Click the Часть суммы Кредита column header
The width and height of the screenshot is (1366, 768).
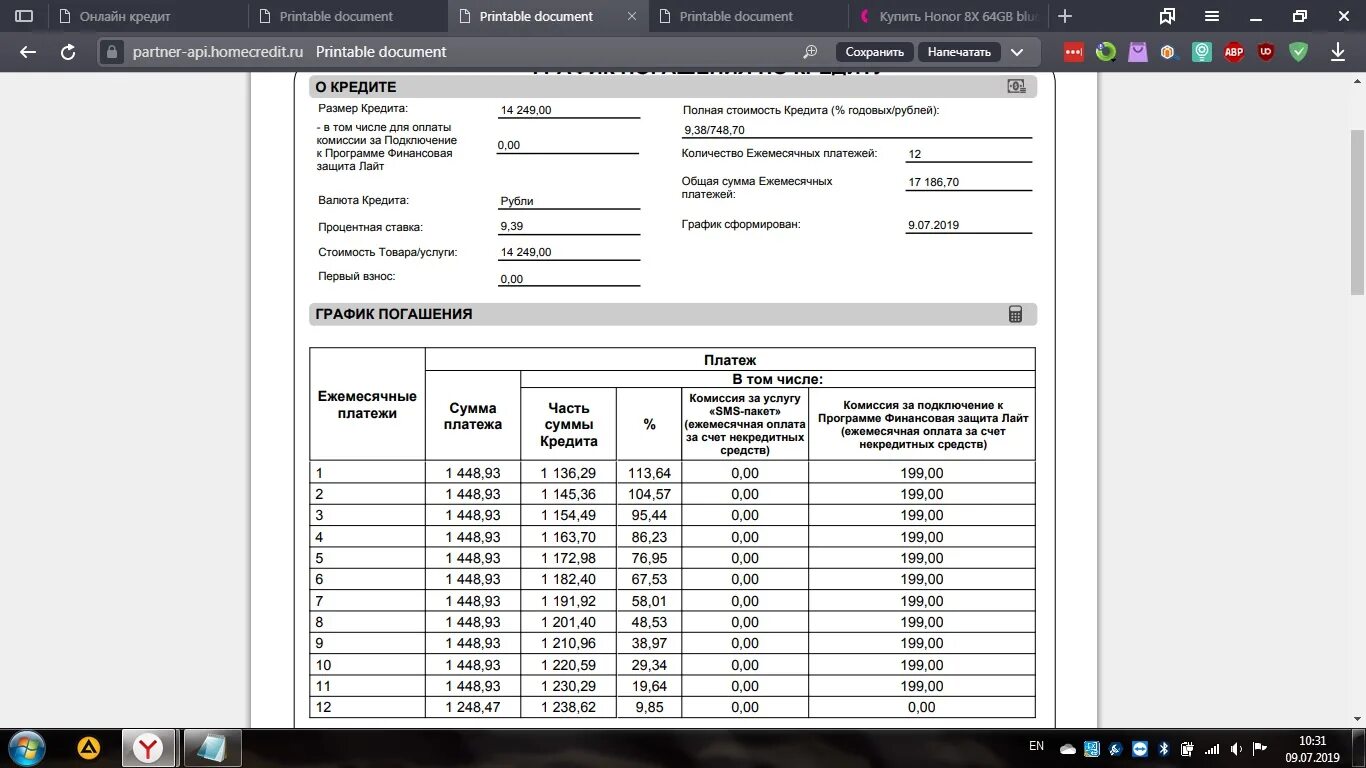(569, 424)
